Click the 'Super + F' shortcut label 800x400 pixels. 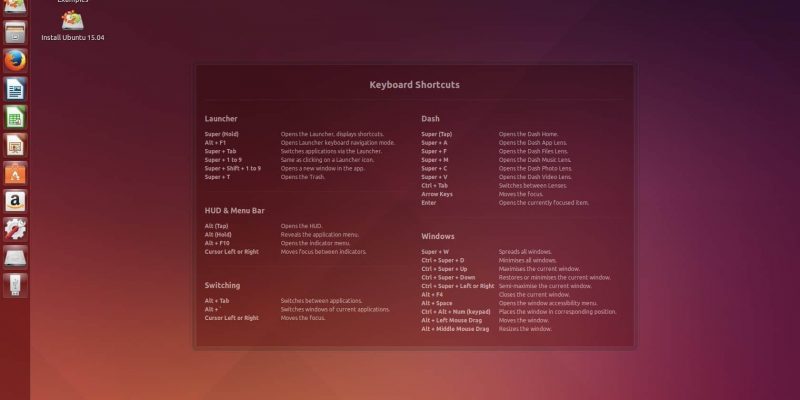434,151
